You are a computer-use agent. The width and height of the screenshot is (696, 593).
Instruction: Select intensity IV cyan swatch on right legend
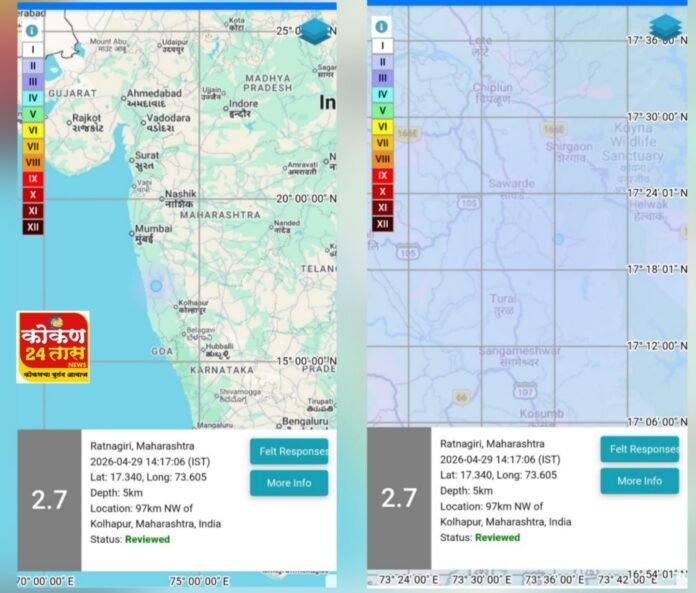tap(381, 94)
